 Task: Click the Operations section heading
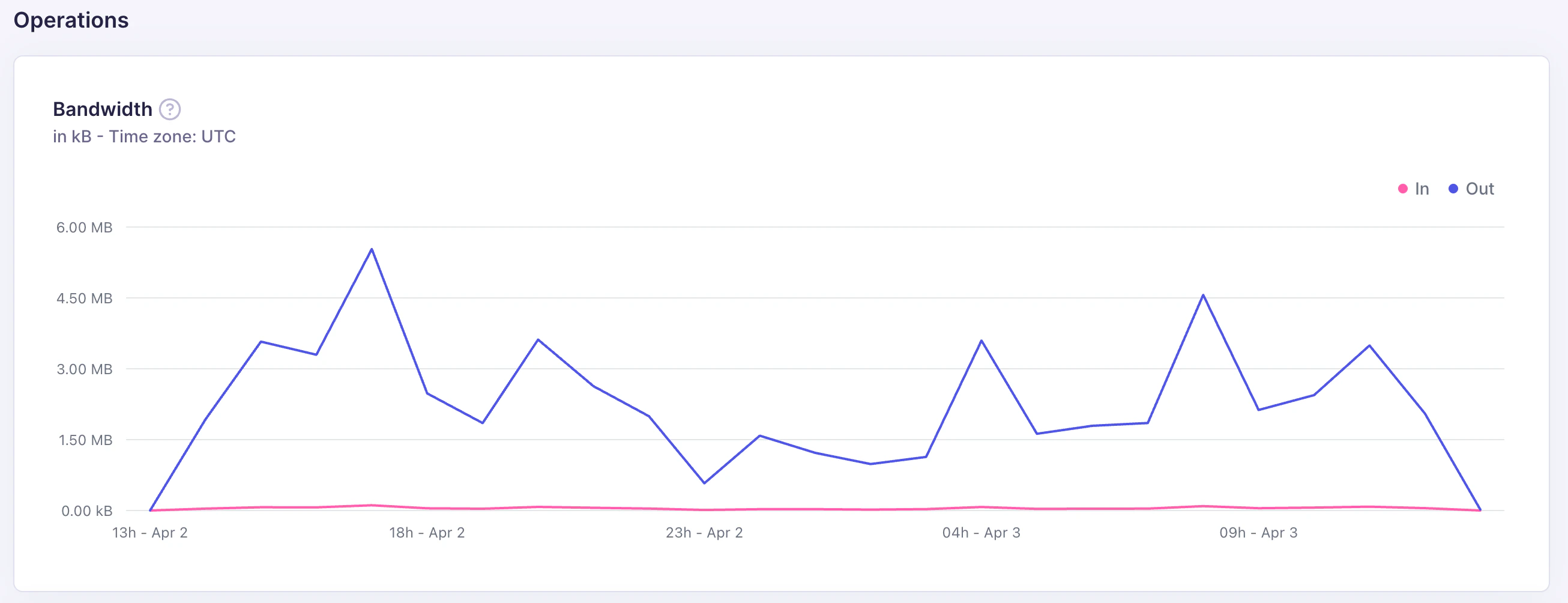71,20
